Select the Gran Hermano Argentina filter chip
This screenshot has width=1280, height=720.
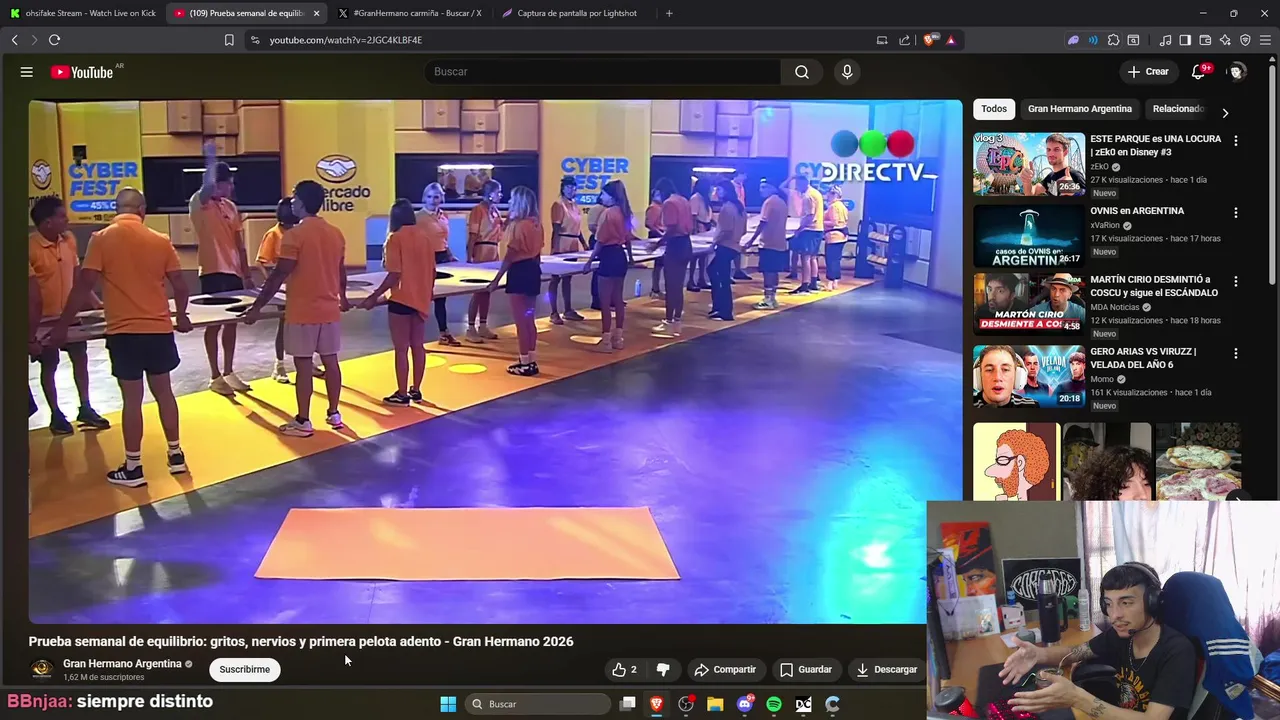(x=1080, y=109)
